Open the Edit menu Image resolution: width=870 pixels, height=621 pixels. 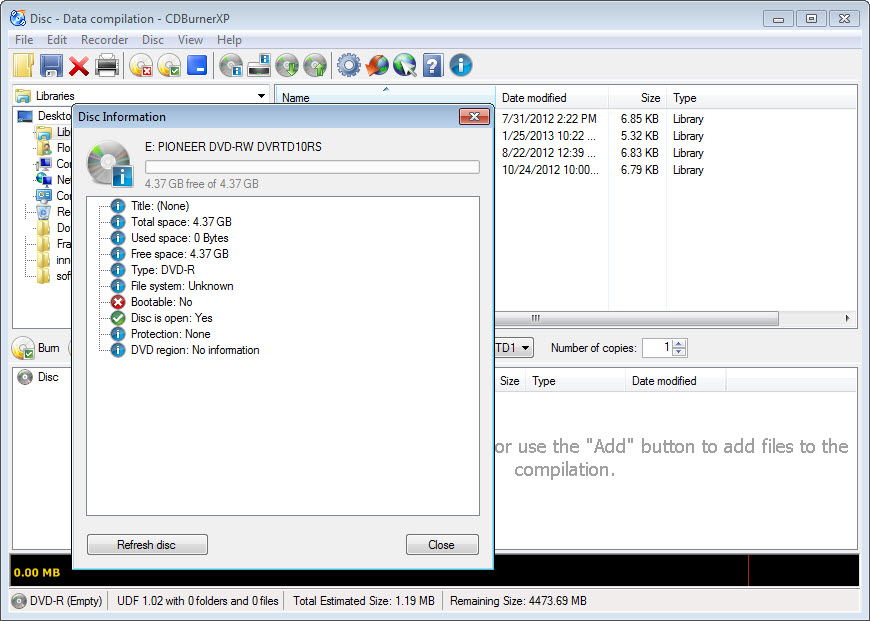click(57, 40)
